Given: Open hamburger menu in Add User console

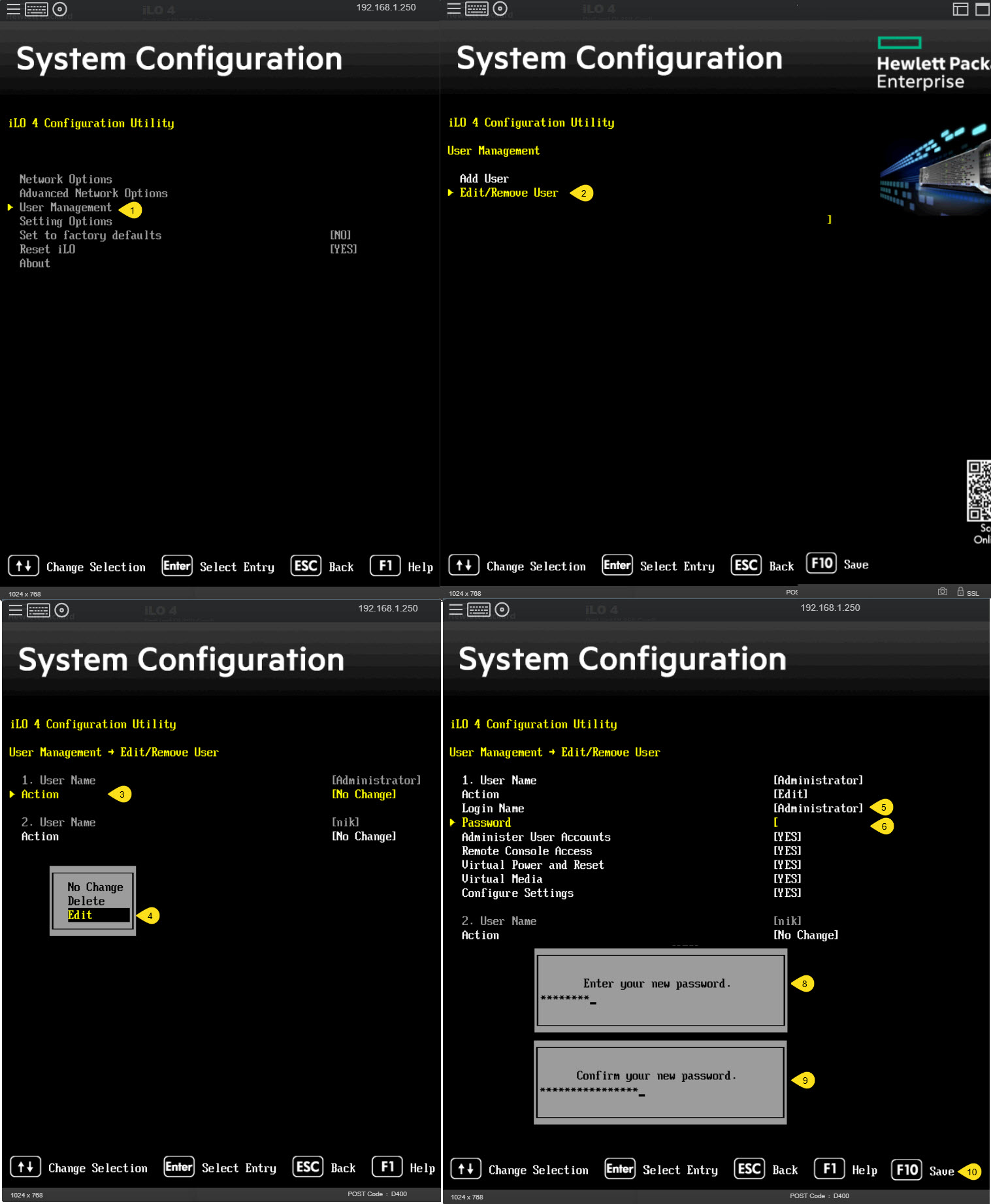Looking at the screenshot, I should pos(453,8).
